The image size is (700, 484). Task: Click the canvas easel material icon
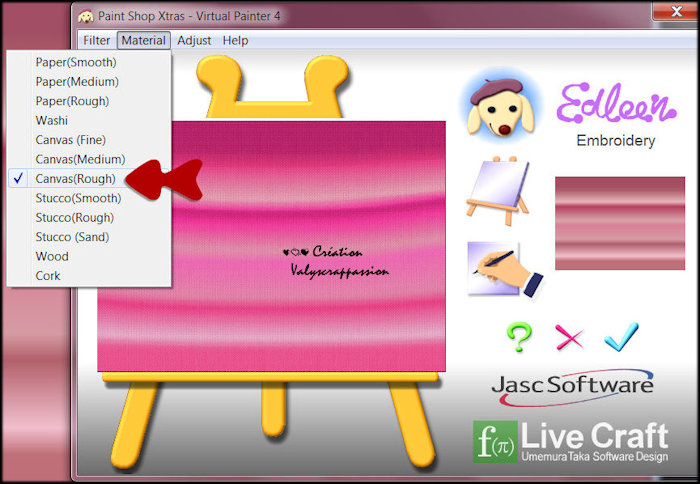[x=498, y=190]
